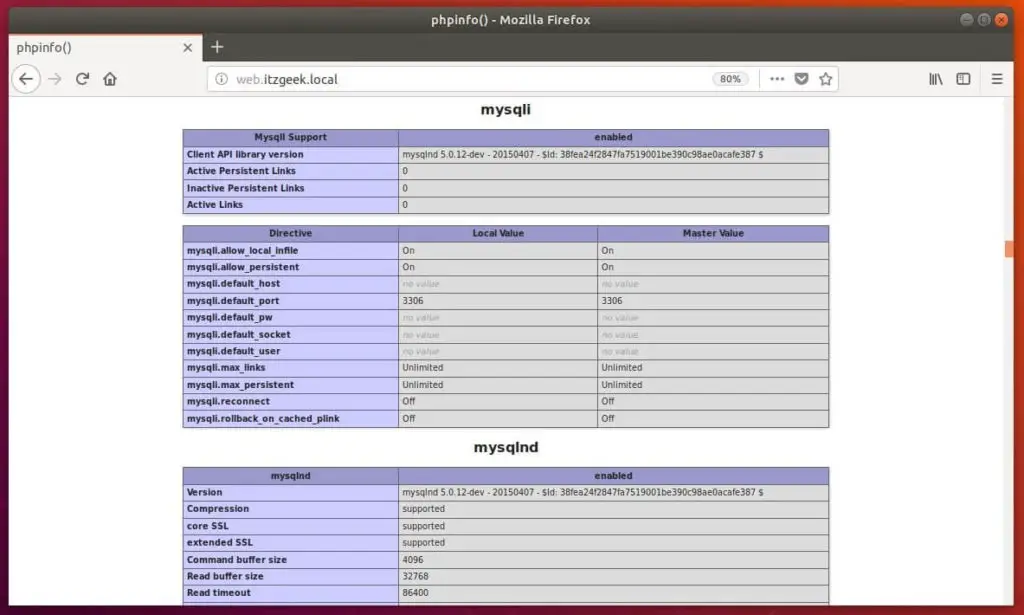Viewport: 1024px width, 615px height.
Task: Click the 'Directive' column header
Action: (x=291, y=233)
